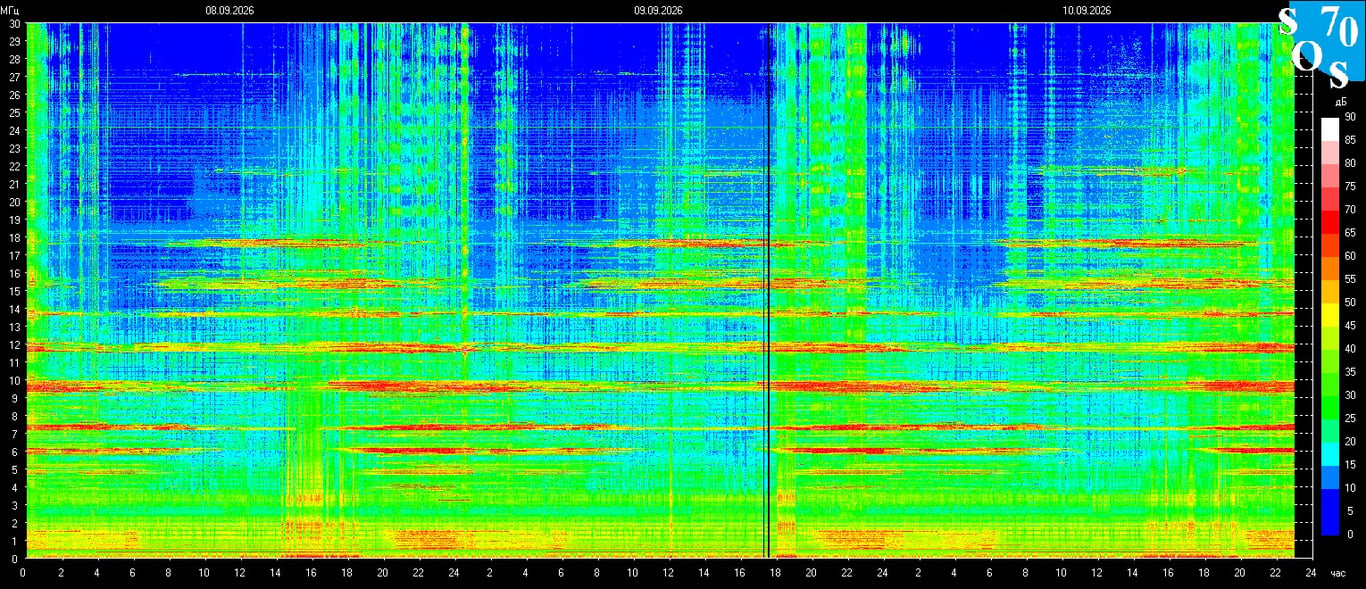Select the yellow swatch beside the 45 dB value

1329,314
